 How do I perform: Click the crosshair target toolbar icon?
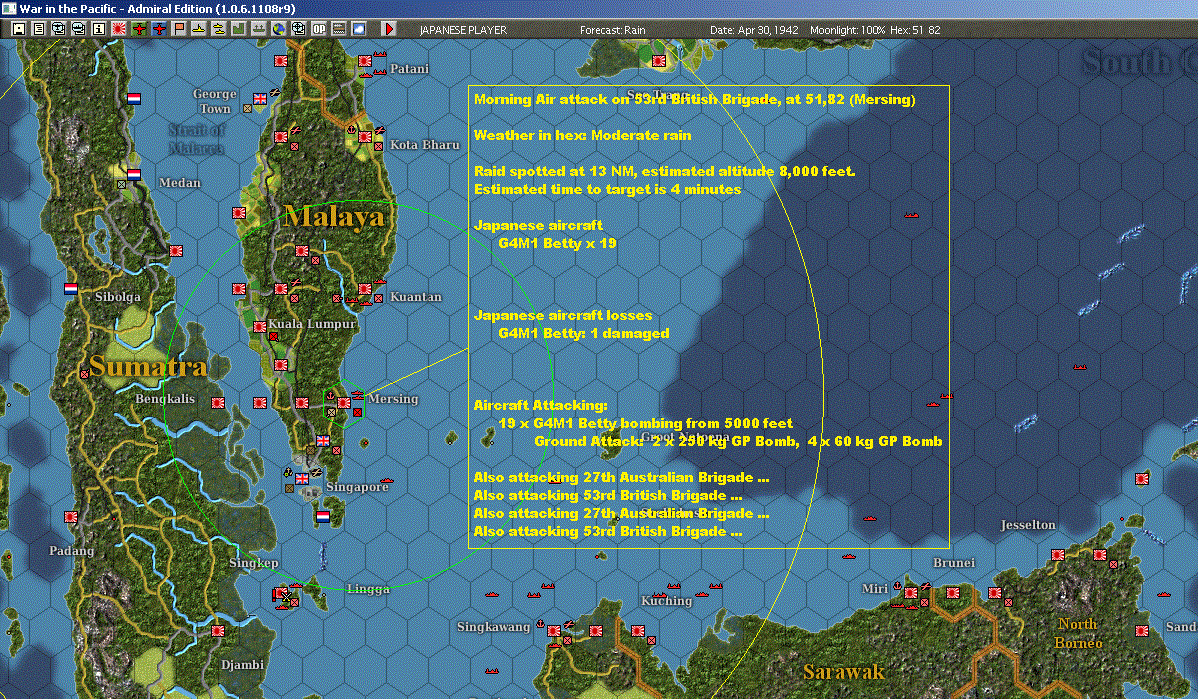299,29
